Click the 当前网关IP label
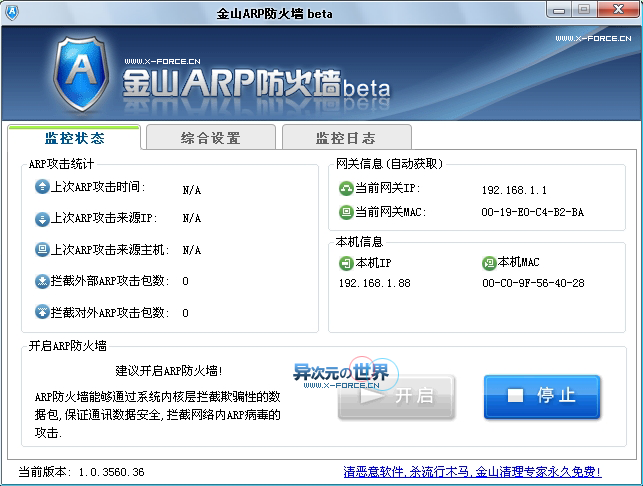The image size is (643, 486). pos(388,188)
